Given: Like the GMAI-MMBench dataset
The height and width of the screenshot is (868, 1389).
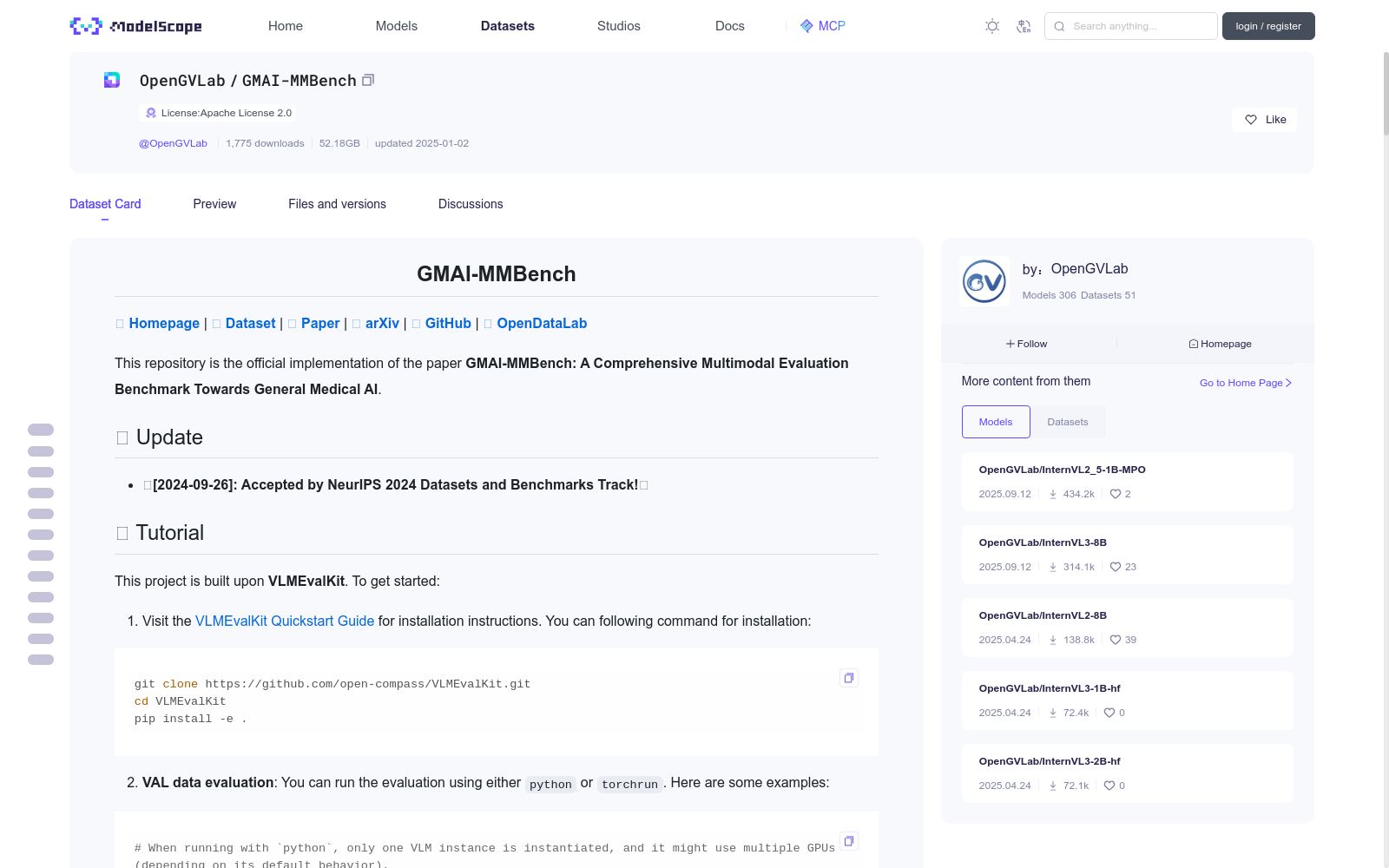Looking at the screenshot, I should click(1264, 120).
